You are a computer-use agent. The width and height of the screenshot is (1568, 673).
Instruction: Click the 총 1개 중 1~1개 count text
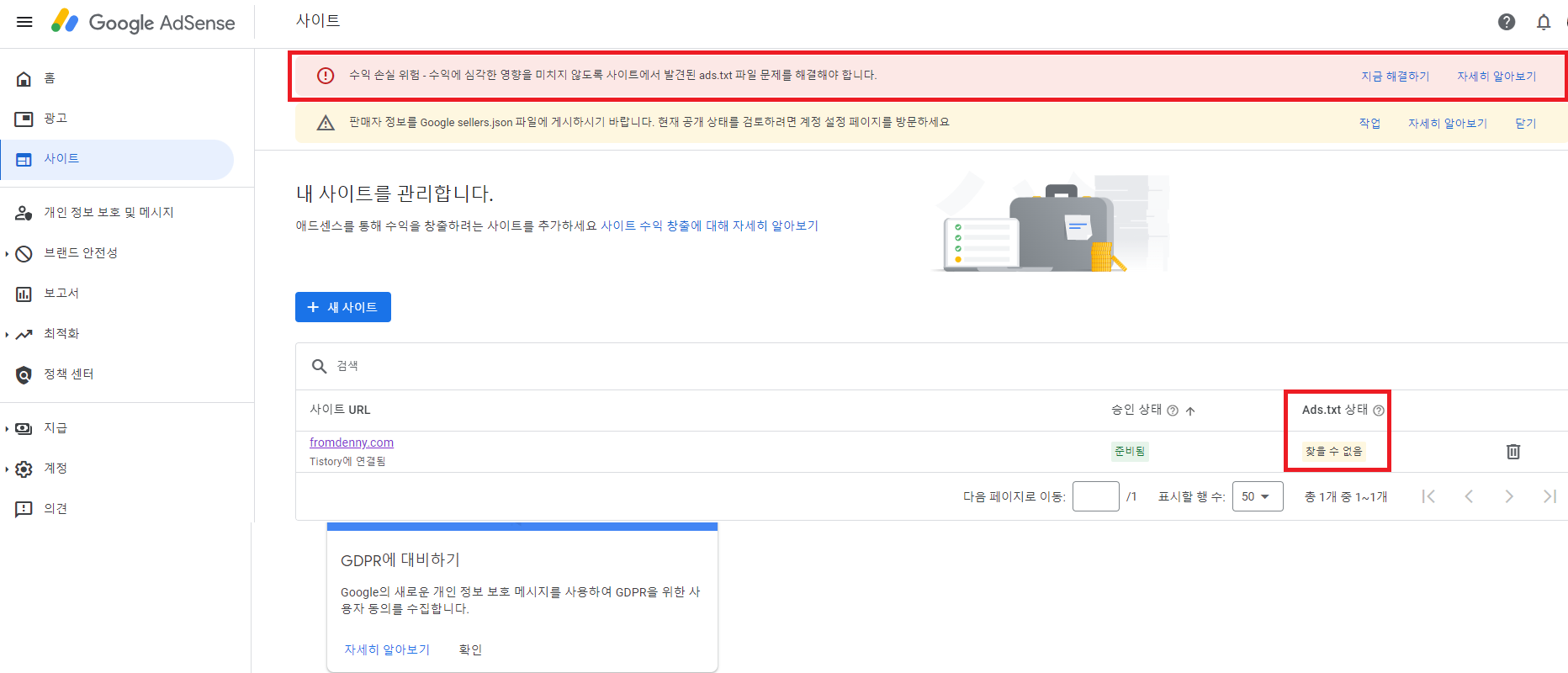tap(1346, 496)
